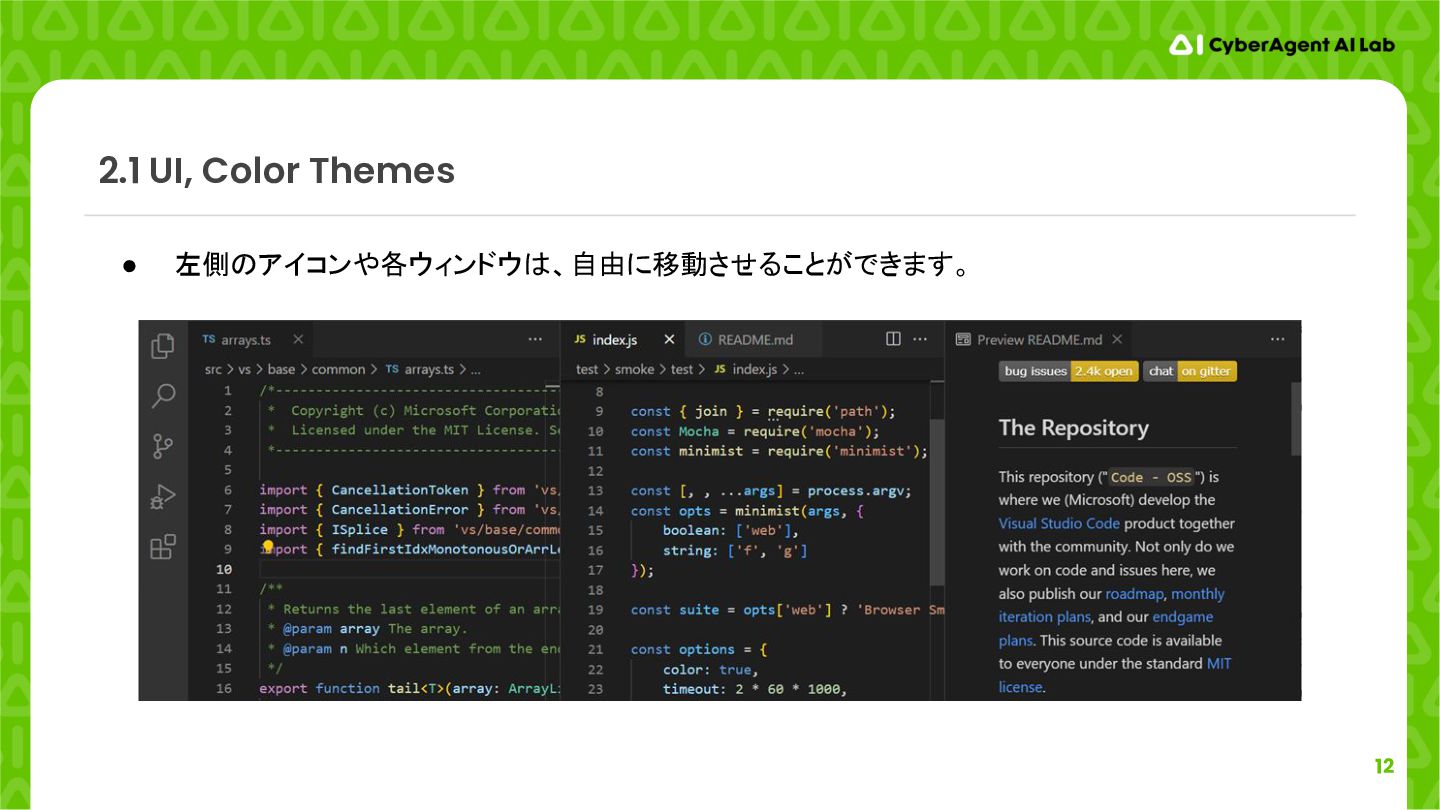Open the Visual Studio Code link in preview
Image resolution: width=1440 pixels, height=810 pixels.
pos(1059,524)
